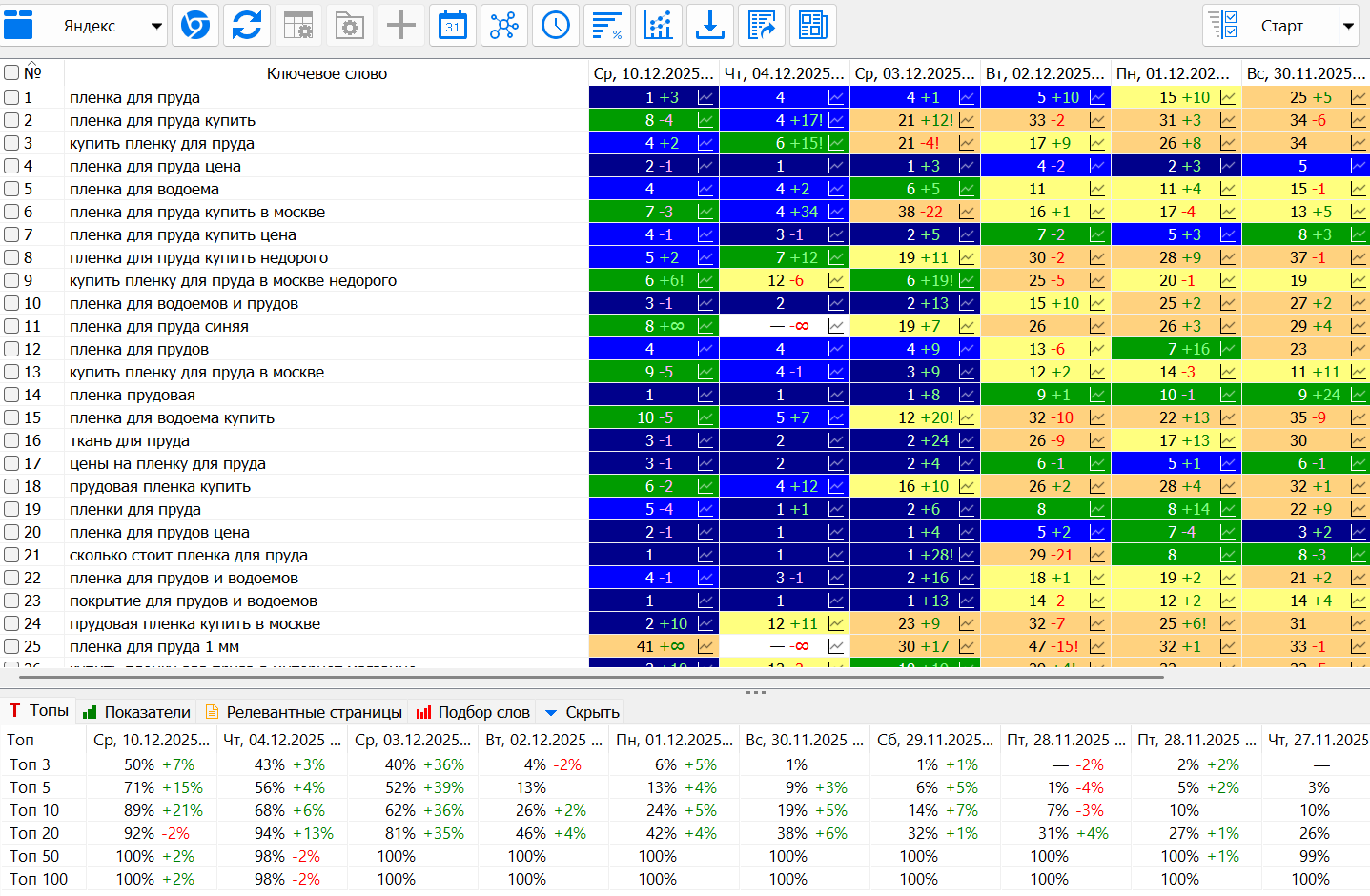This screenshot has height=896, width=1370.
Task: Click the network nodes graph icon
Action: click(504, 25)
